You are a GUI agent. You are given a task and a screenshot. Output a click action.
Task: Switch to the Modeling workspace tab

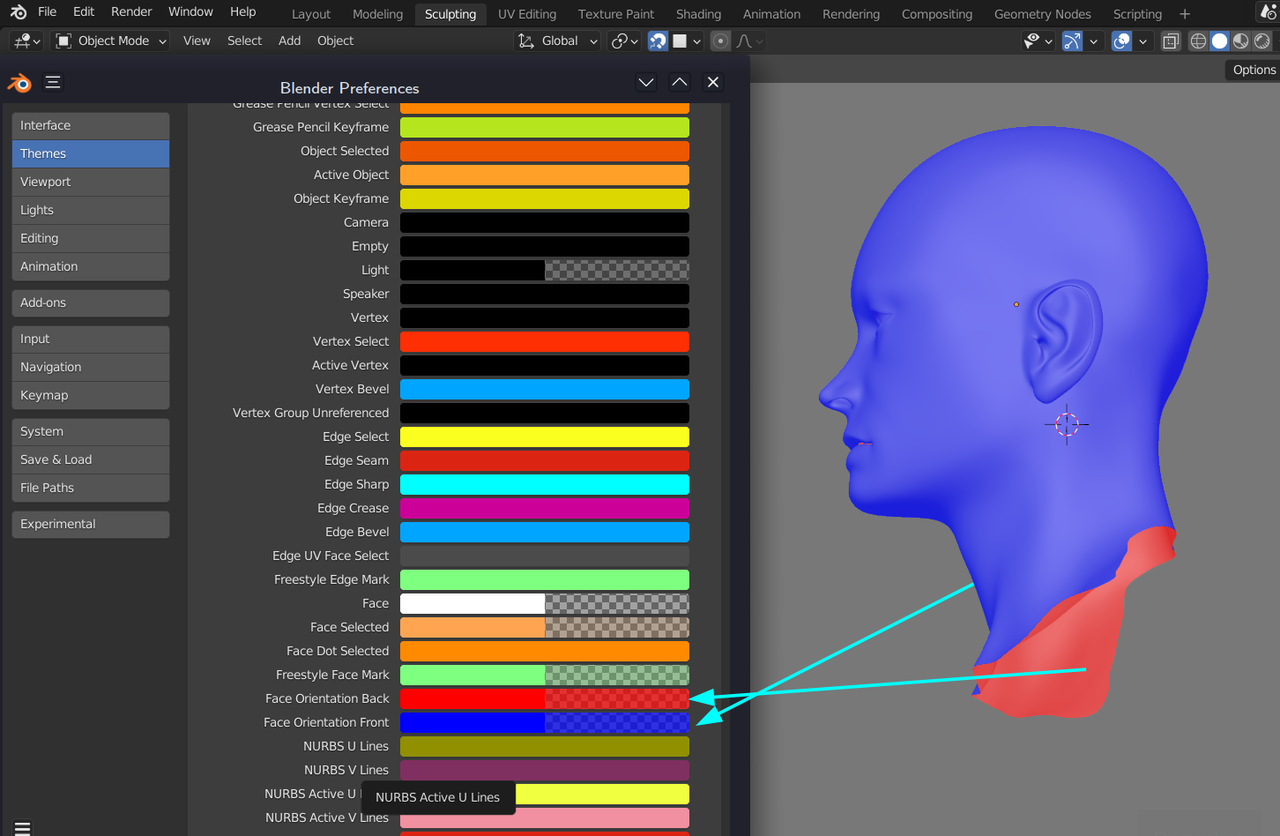pos(378,14)
